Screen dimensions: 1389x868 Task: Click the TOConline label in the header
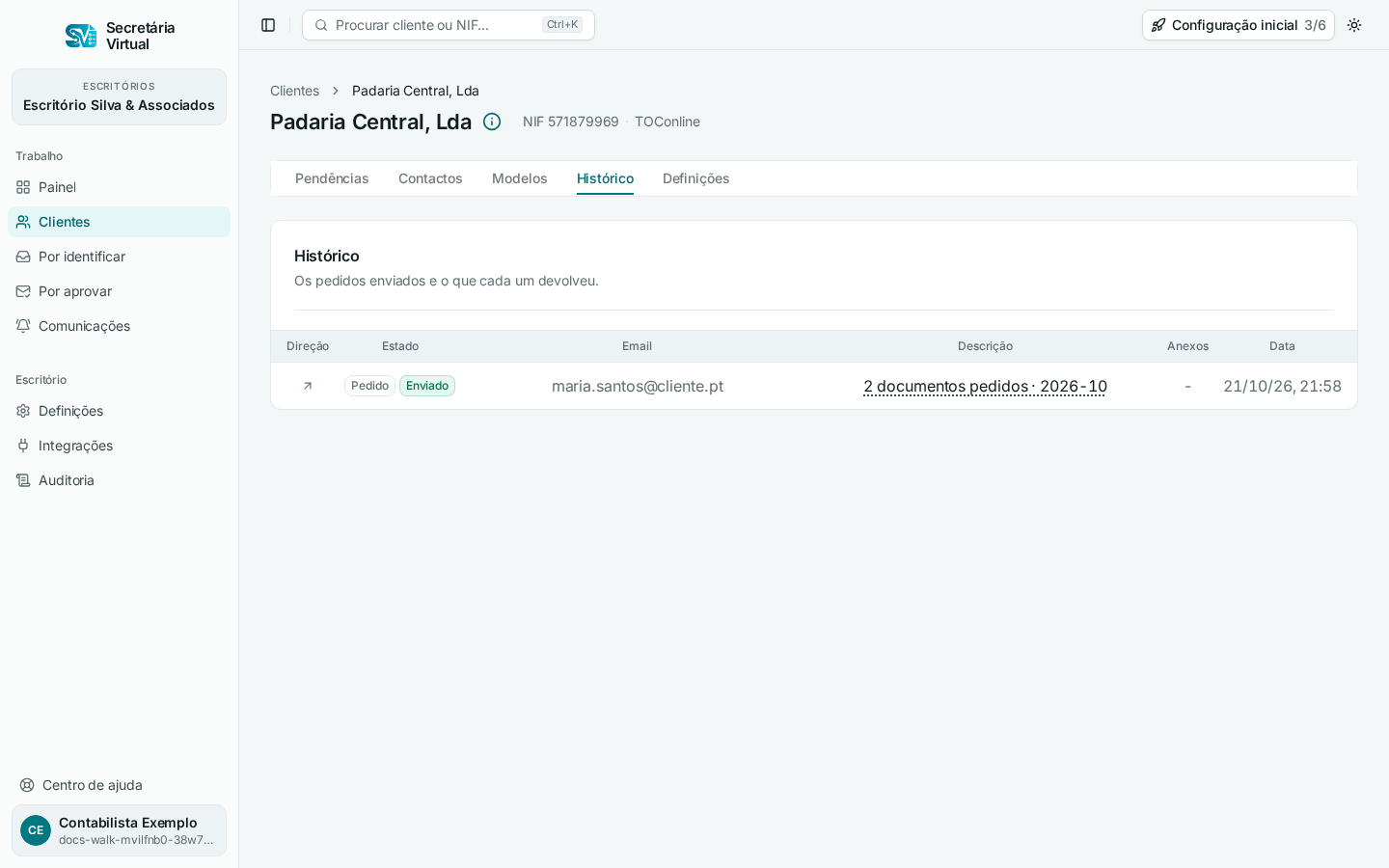[667, 122]
